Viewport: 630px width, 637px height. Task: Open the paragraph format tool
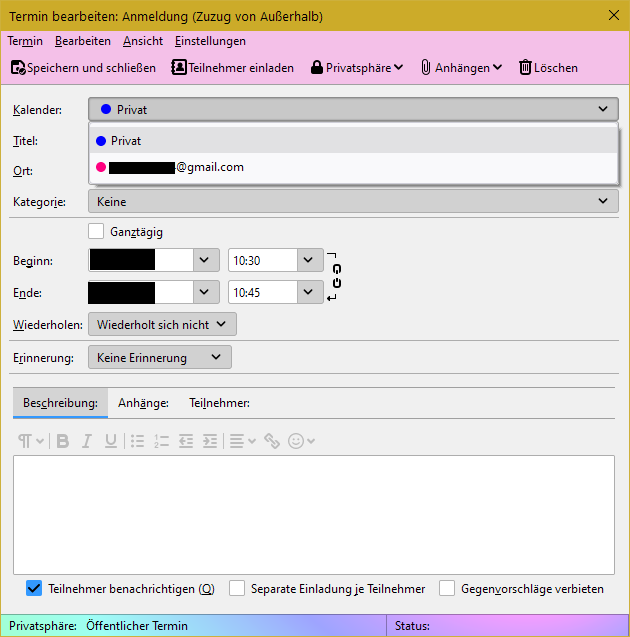30,441
